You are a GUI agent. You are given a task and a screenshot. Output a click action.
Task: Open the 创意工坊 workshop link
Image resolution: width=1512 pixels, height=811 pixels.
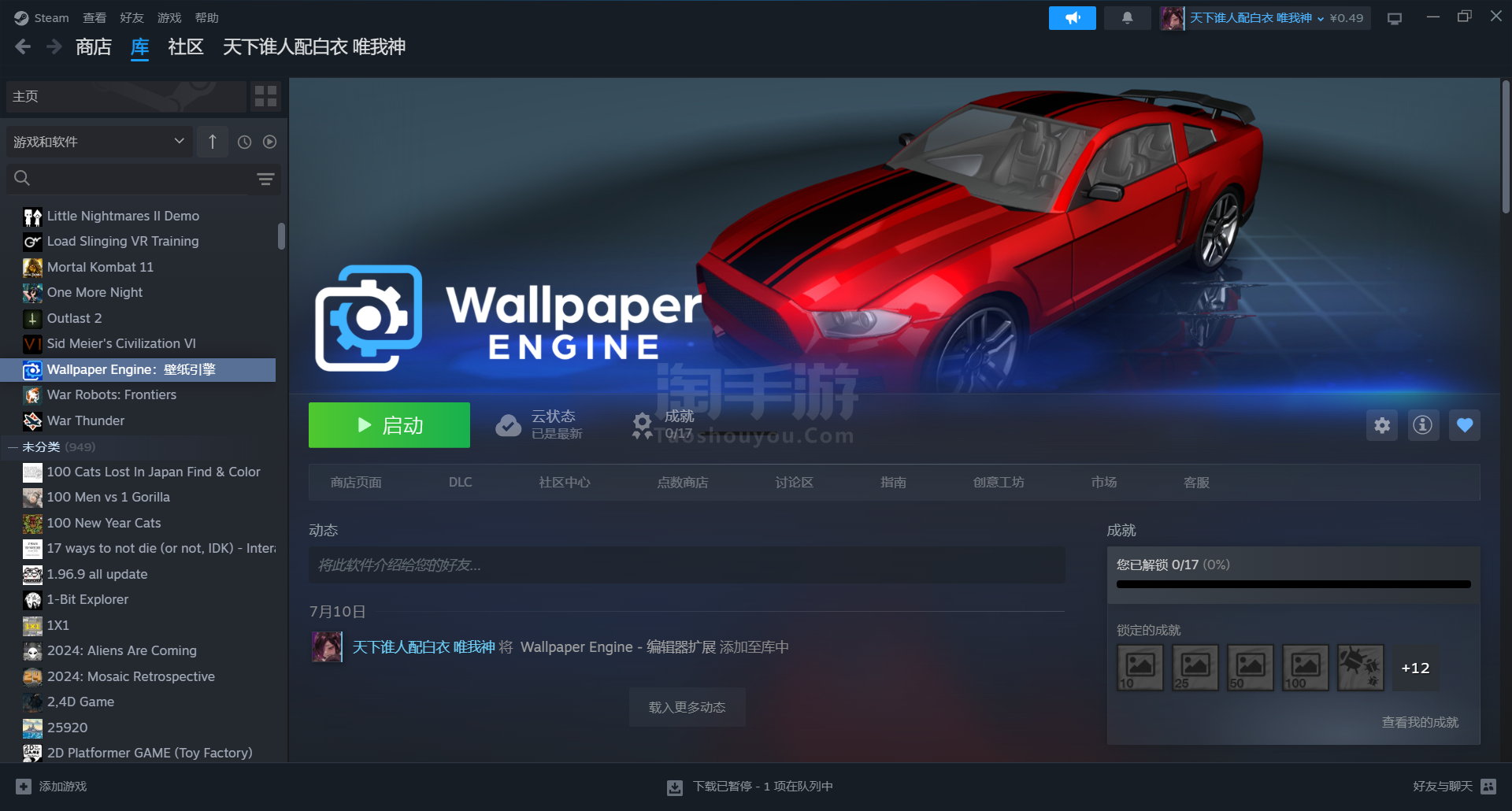point(999,482)
